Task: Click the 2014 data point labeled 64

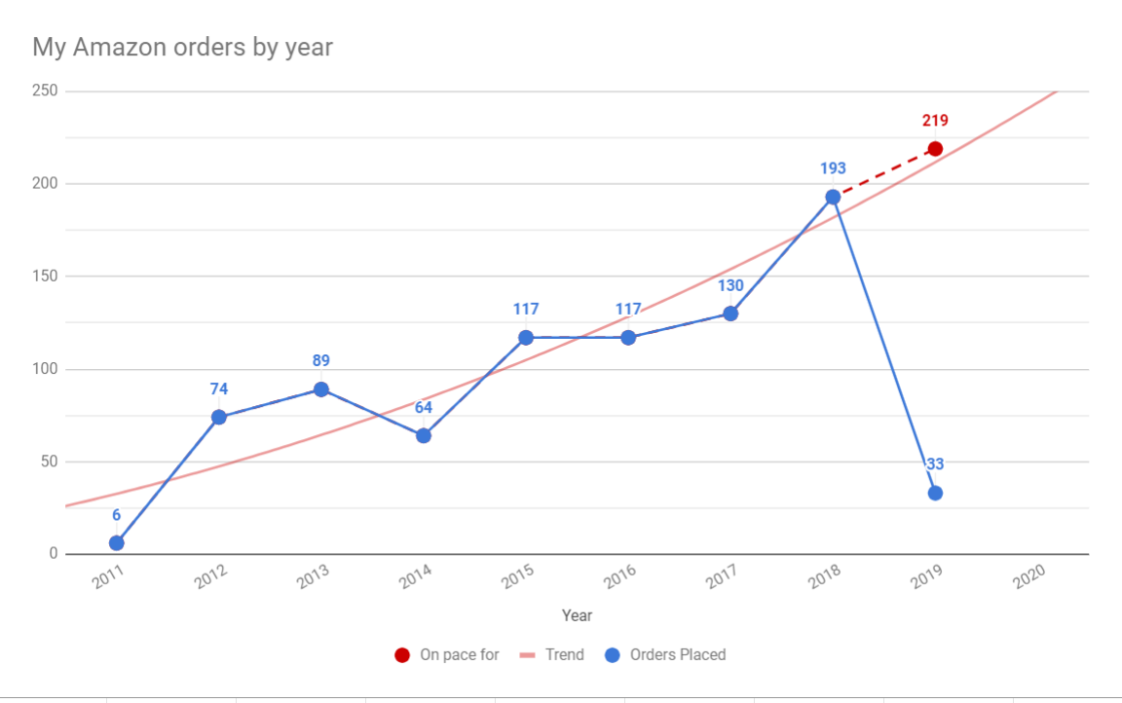Action: pos(423,436)
